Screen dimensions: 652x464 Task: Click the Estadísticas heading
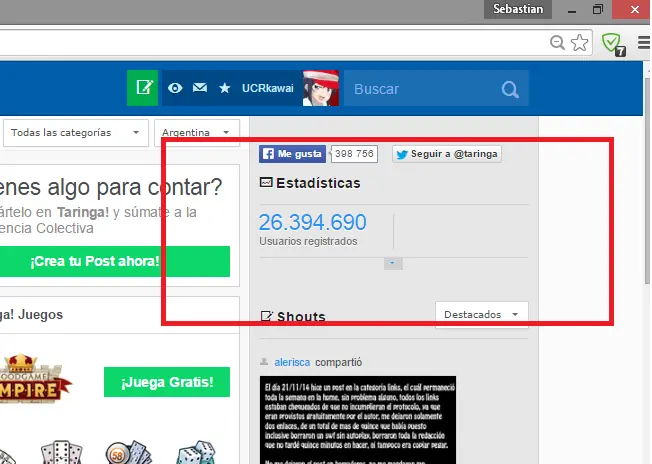[318, 183]
